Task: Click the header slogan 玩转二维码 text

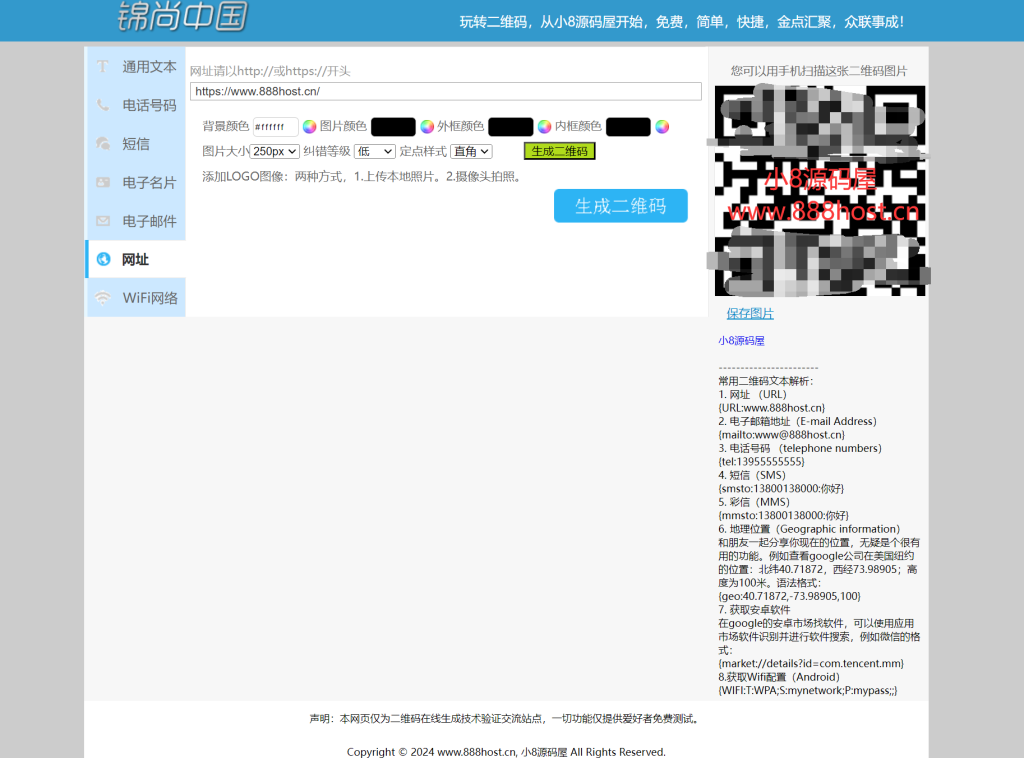Action: (682, 22)
